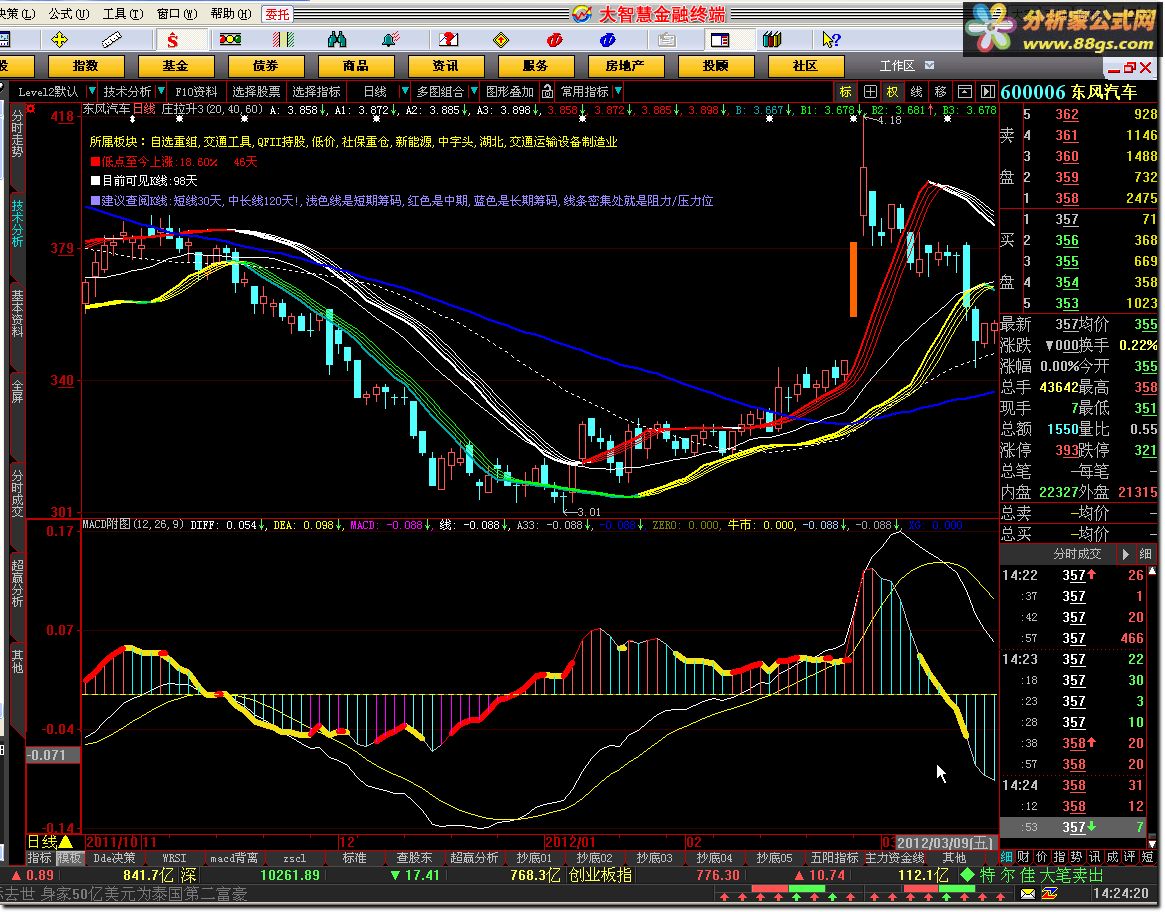Image resolution: width=1165 pixels, height=912 pixels.
Task: Expand the 技术分析 dropdown arrow
Action: point(161,91)
